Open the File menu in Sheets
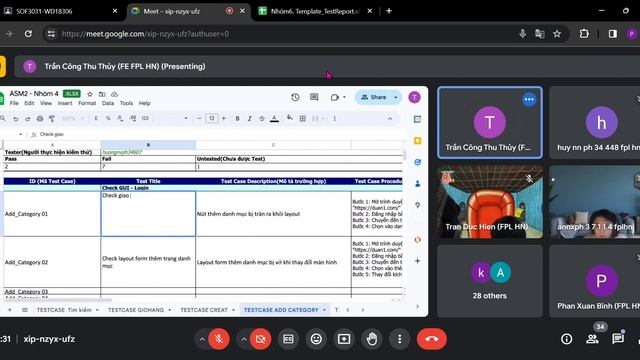 click(x=14, y=103)
